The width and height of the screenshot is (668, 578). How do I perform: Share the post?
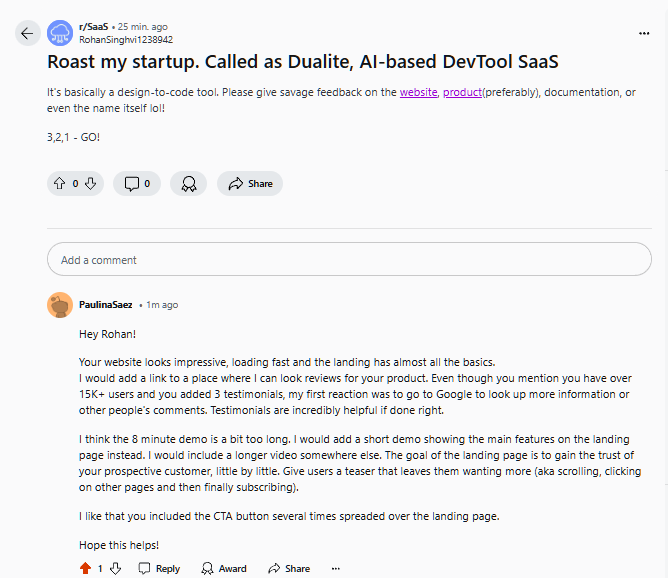pyautogui.click(x=250, y=184)
